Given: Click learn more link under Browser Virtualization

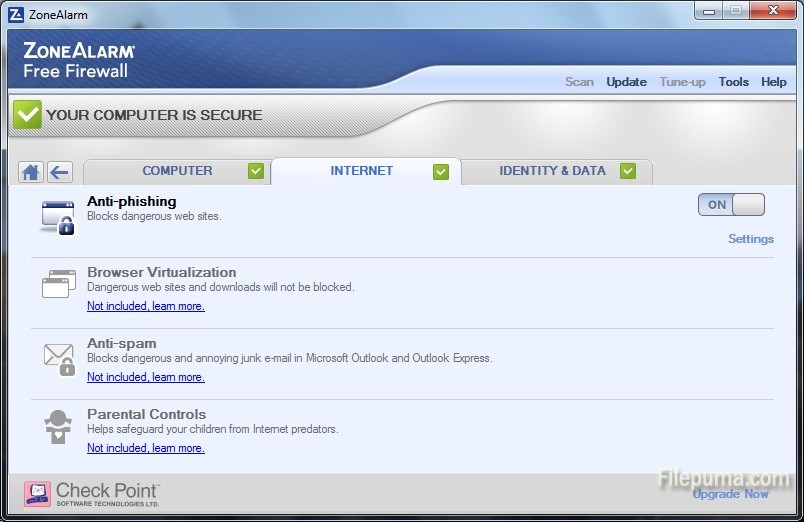Looking at the screenshot, I should point(178,307).
